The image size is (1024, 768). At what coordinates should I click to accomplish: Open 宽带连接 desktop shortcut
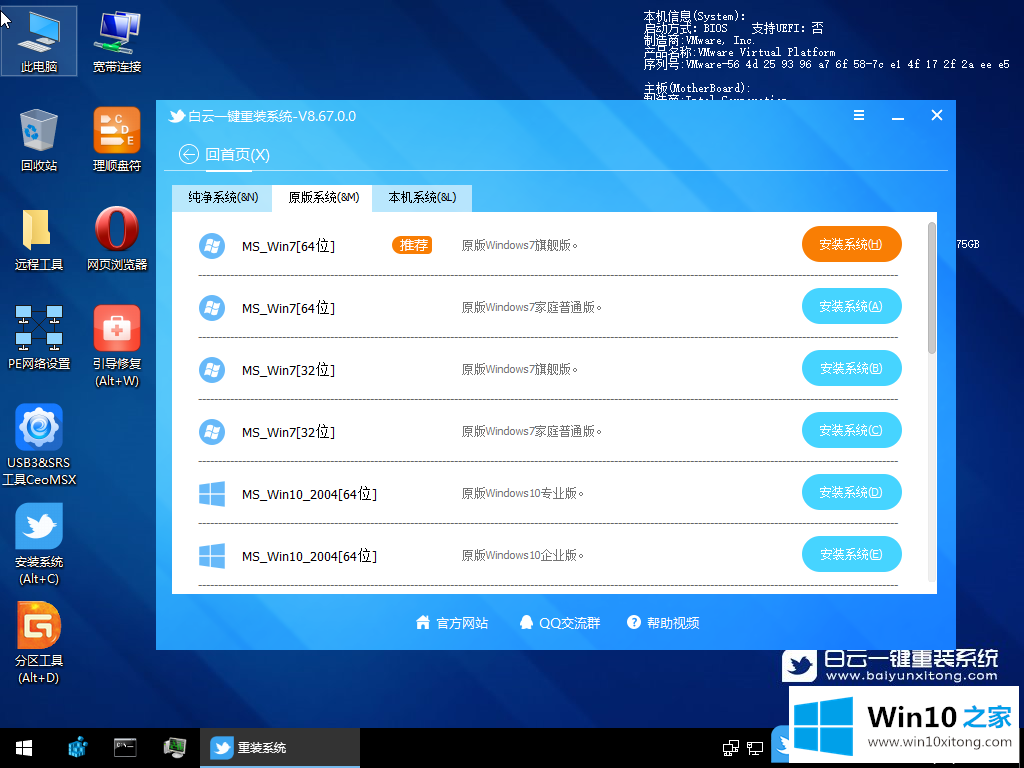[117, 40]
